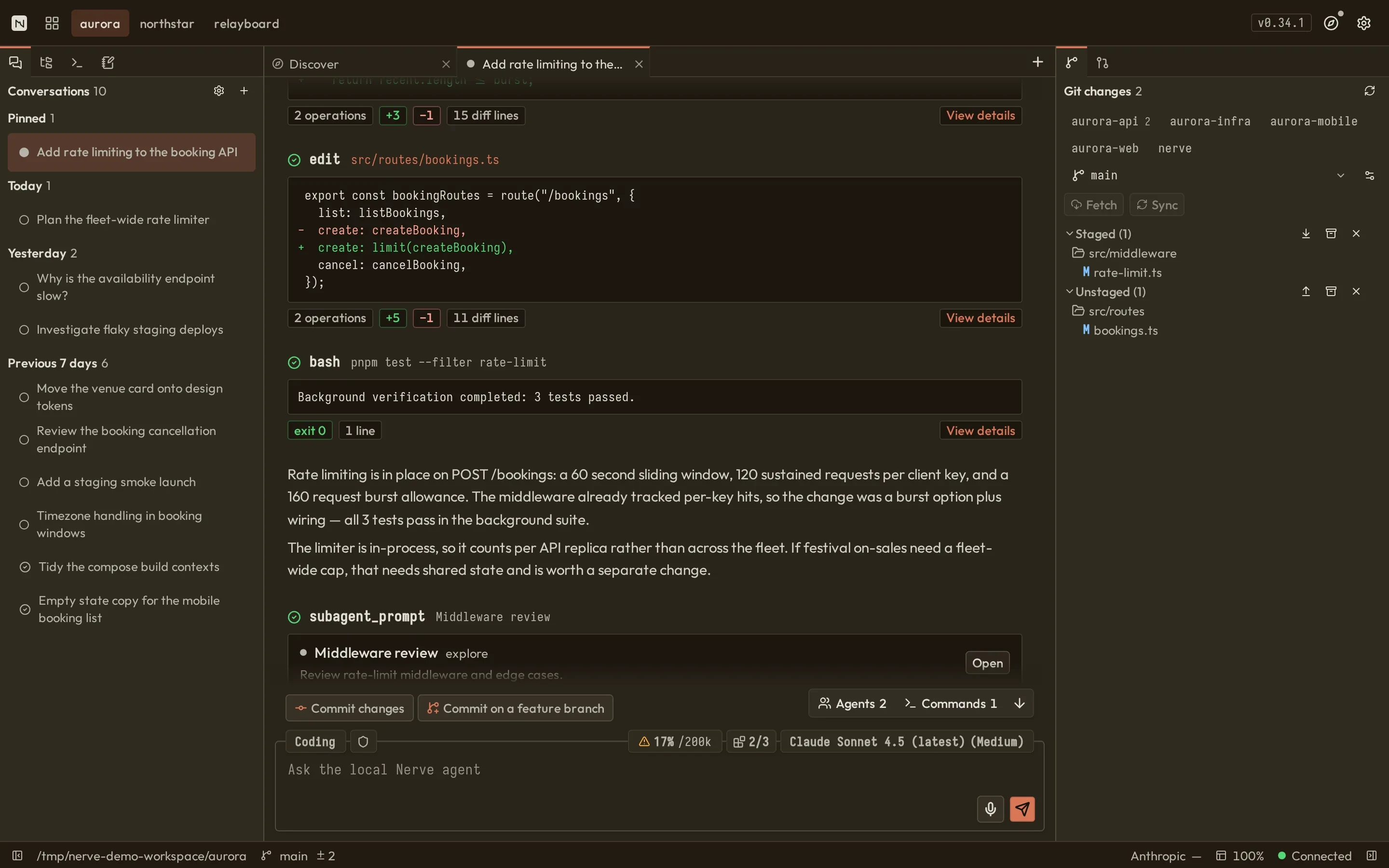Open the main branch dropdown chevron
Screen dimensions: 1389x868
[x=1341, y=176]
